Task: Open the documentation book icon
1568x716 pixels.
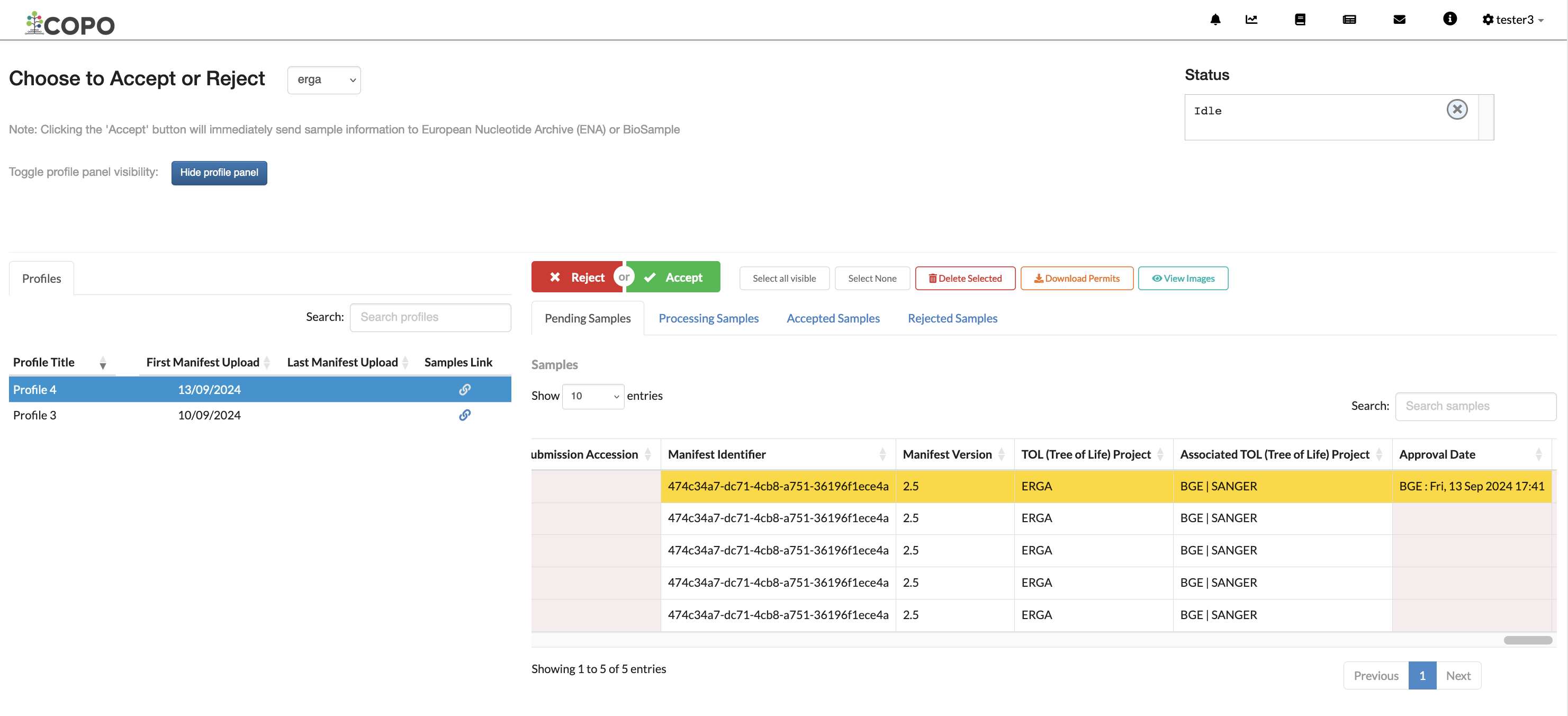Action: pos(1300,20)
